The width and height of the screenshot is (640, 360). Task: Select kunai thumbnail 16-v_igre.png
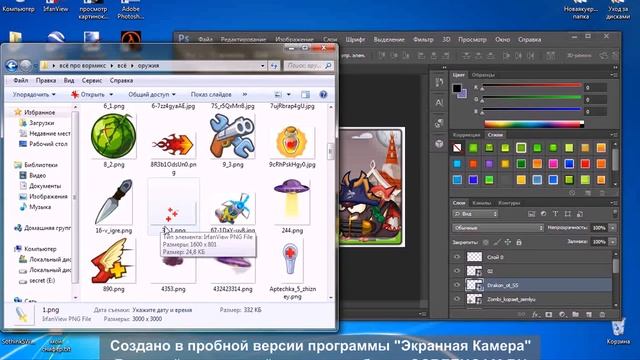coord(113,202)
